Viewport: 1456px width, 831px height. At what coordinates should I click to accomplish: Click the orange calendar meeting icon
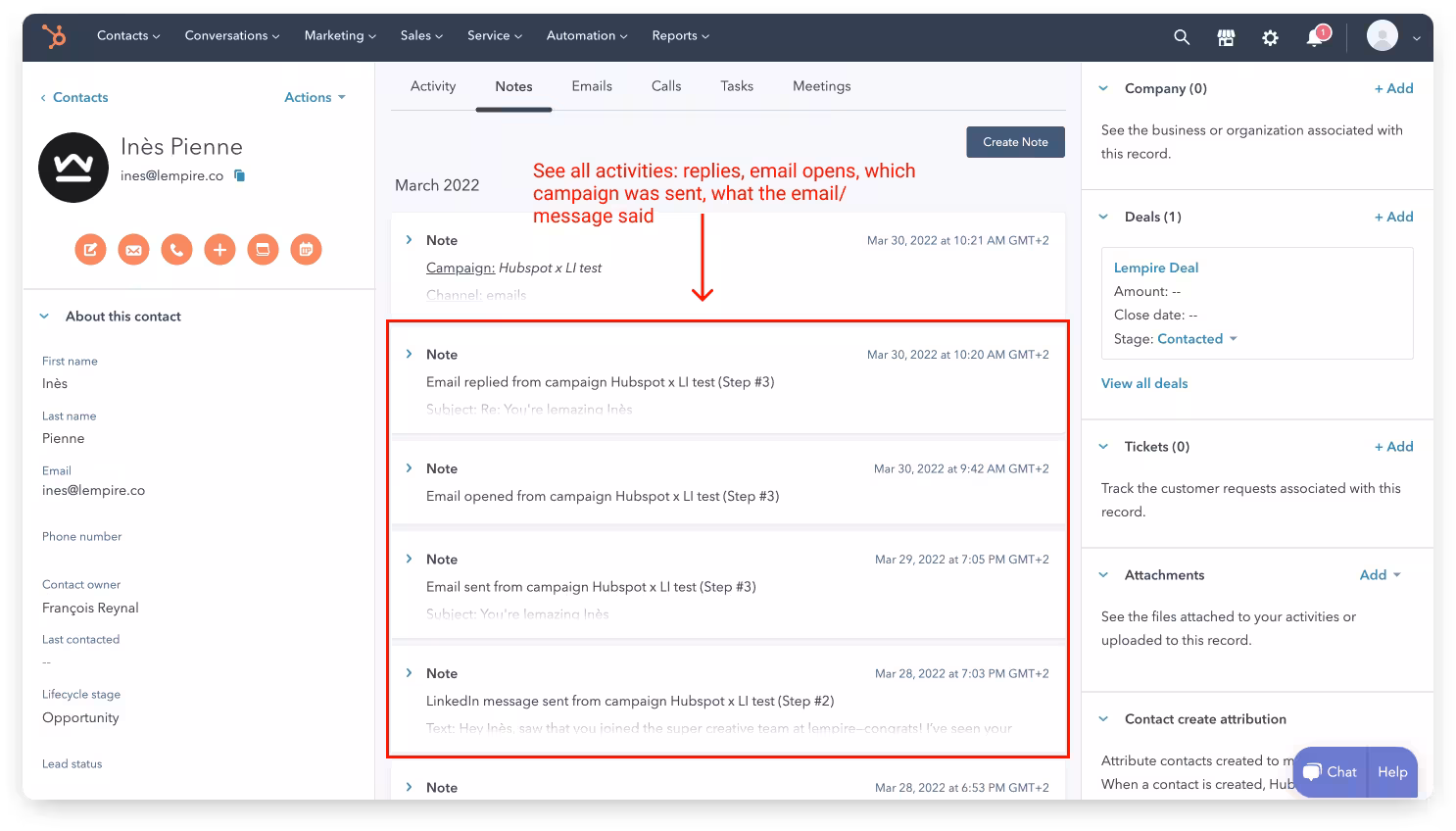click(x=306, y=249)
